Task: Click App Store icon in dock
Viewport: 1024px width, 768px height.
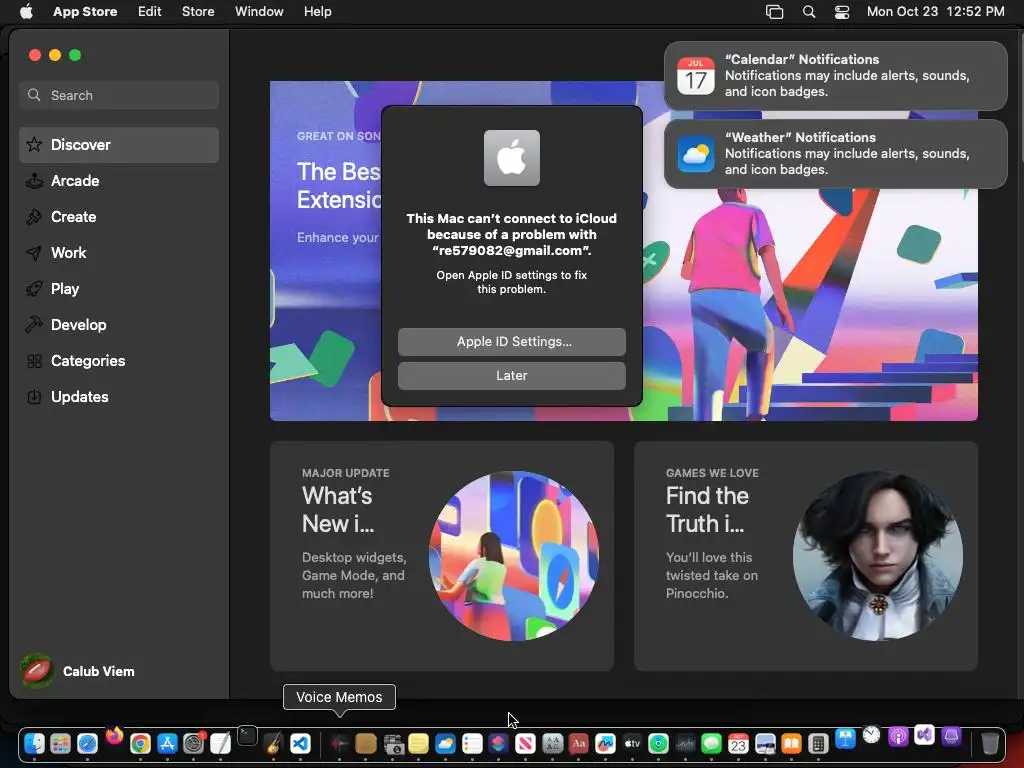Action: pos(167,743)
